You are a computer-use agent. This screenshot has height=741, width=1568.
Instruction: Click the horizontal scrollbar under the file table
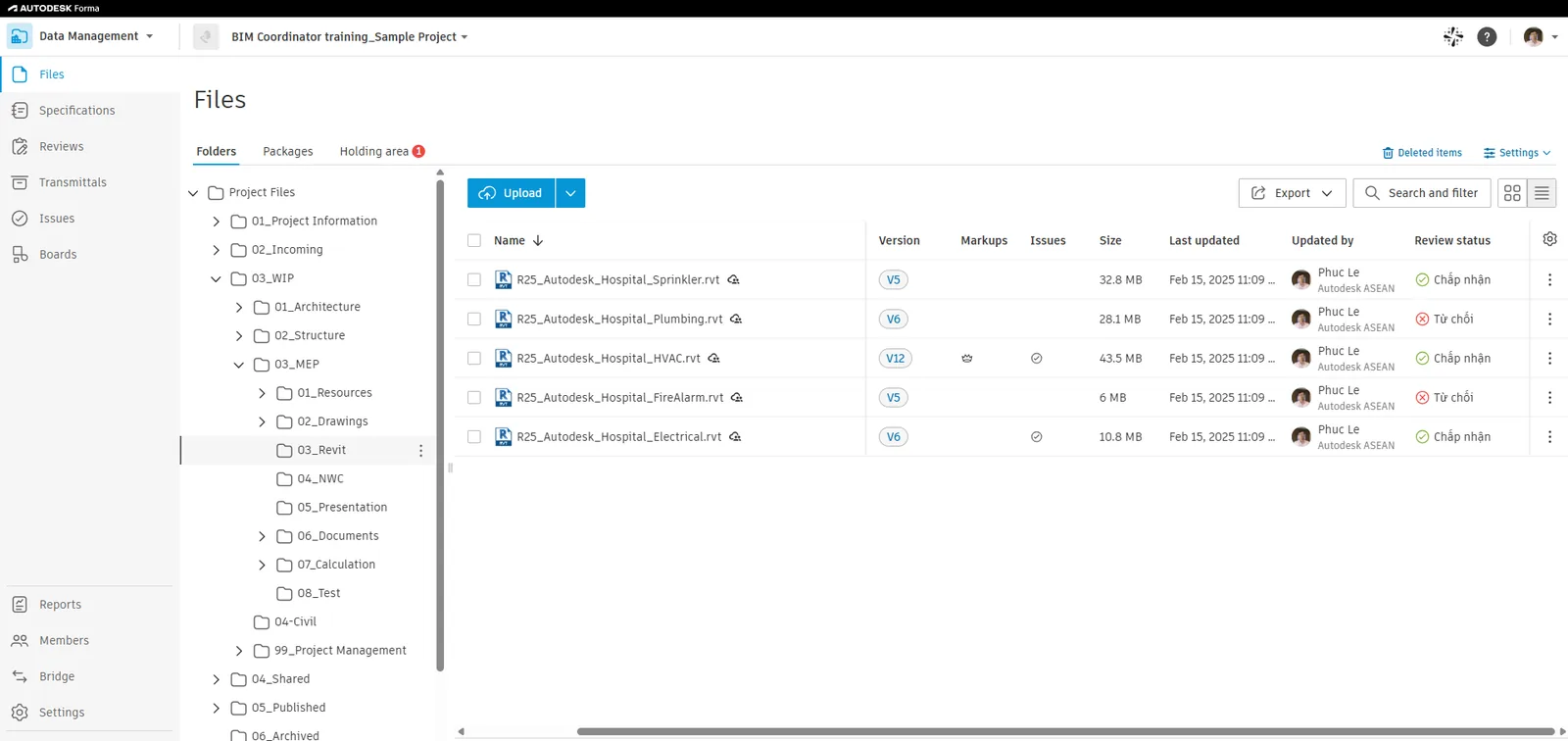tap(1065, 731)
